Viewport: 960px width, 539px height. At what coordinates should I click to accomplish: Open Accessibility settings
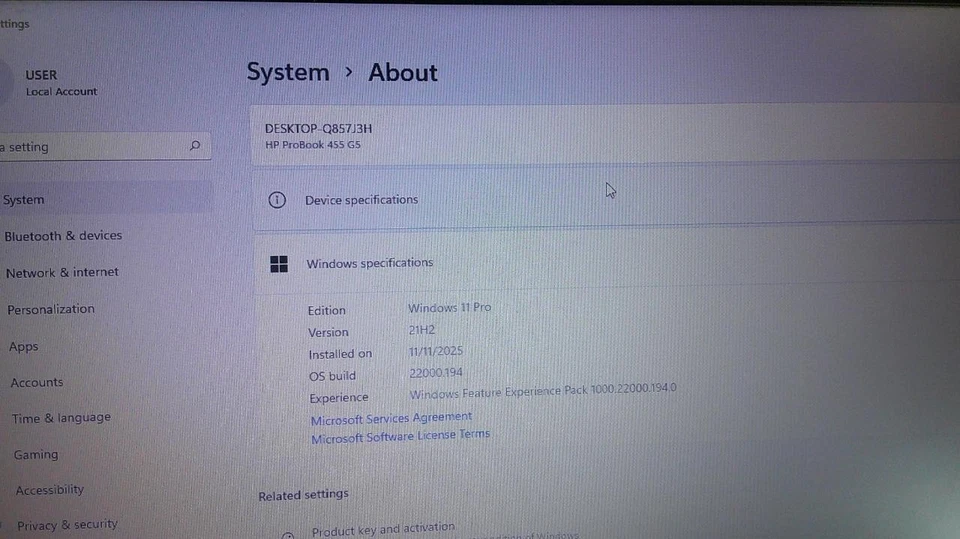click(50, 490)
